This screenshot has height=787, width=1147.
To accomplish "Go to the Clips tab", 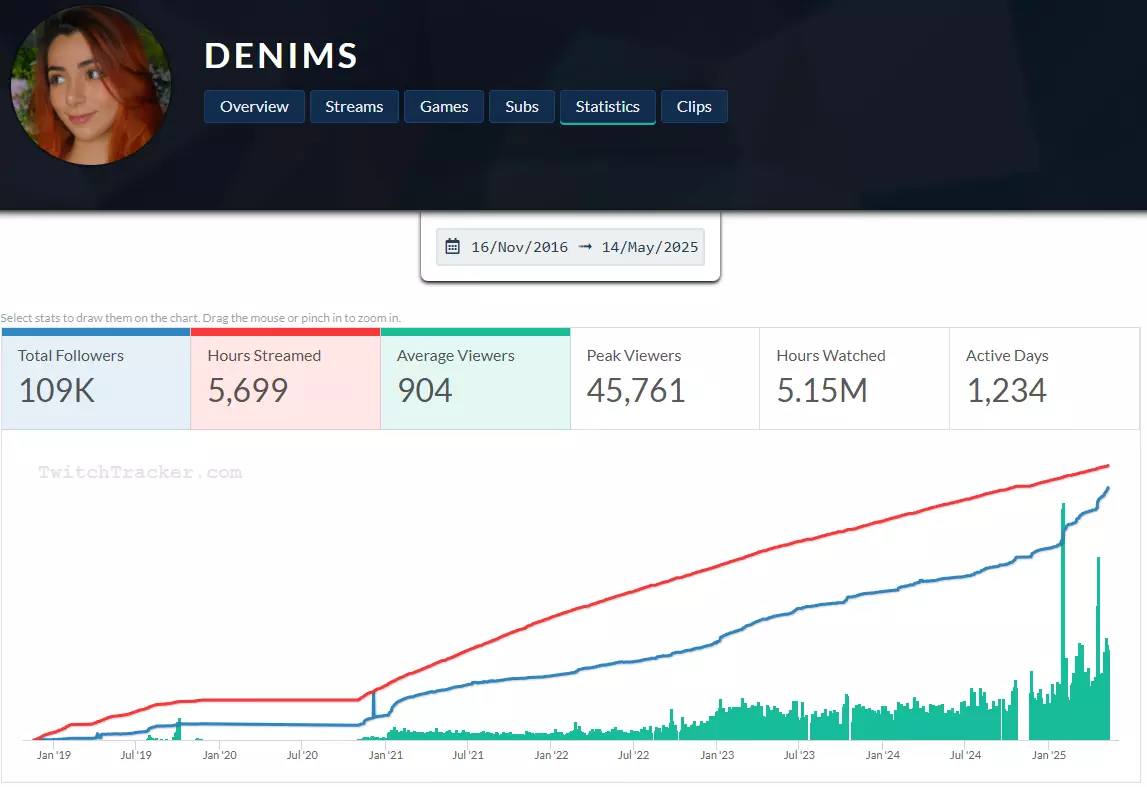I will tap(694, 107).
